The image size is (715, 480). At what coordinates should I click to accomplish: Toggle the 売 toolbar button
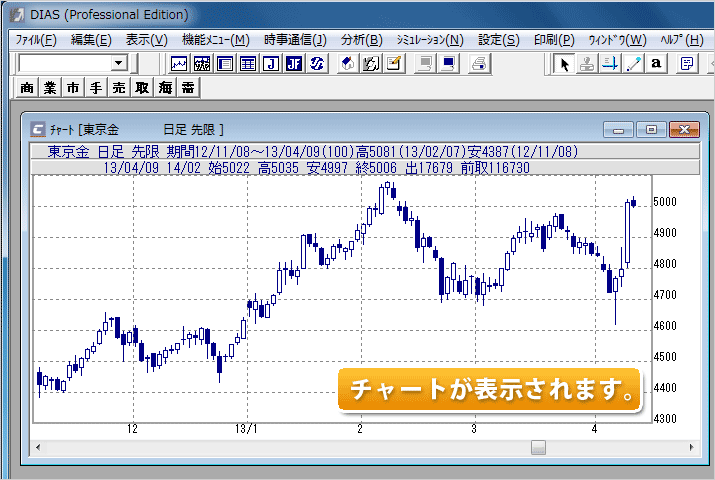click(119, 88)
